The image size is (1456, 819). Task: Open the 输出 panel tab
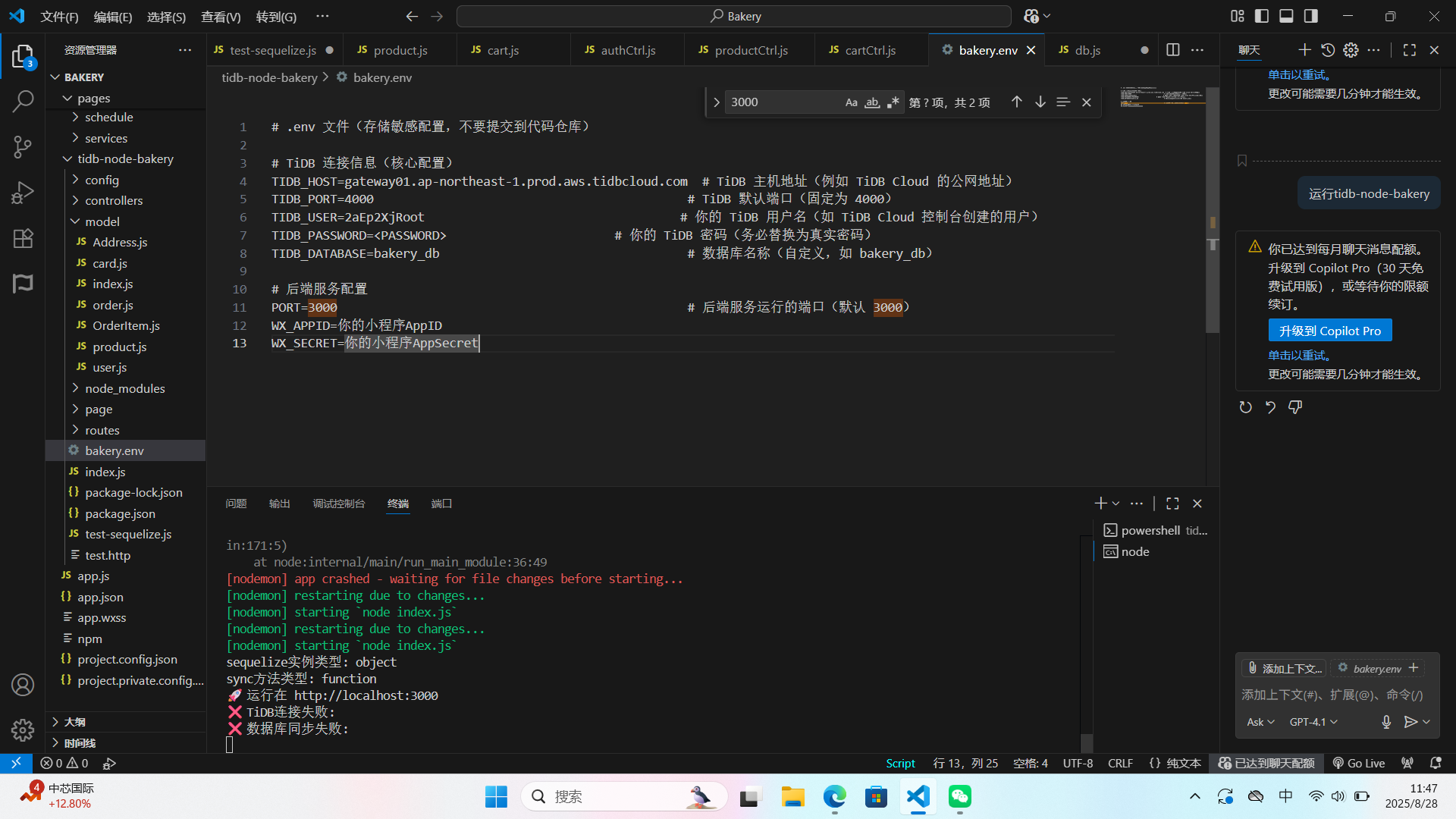(x=279, y=504)
